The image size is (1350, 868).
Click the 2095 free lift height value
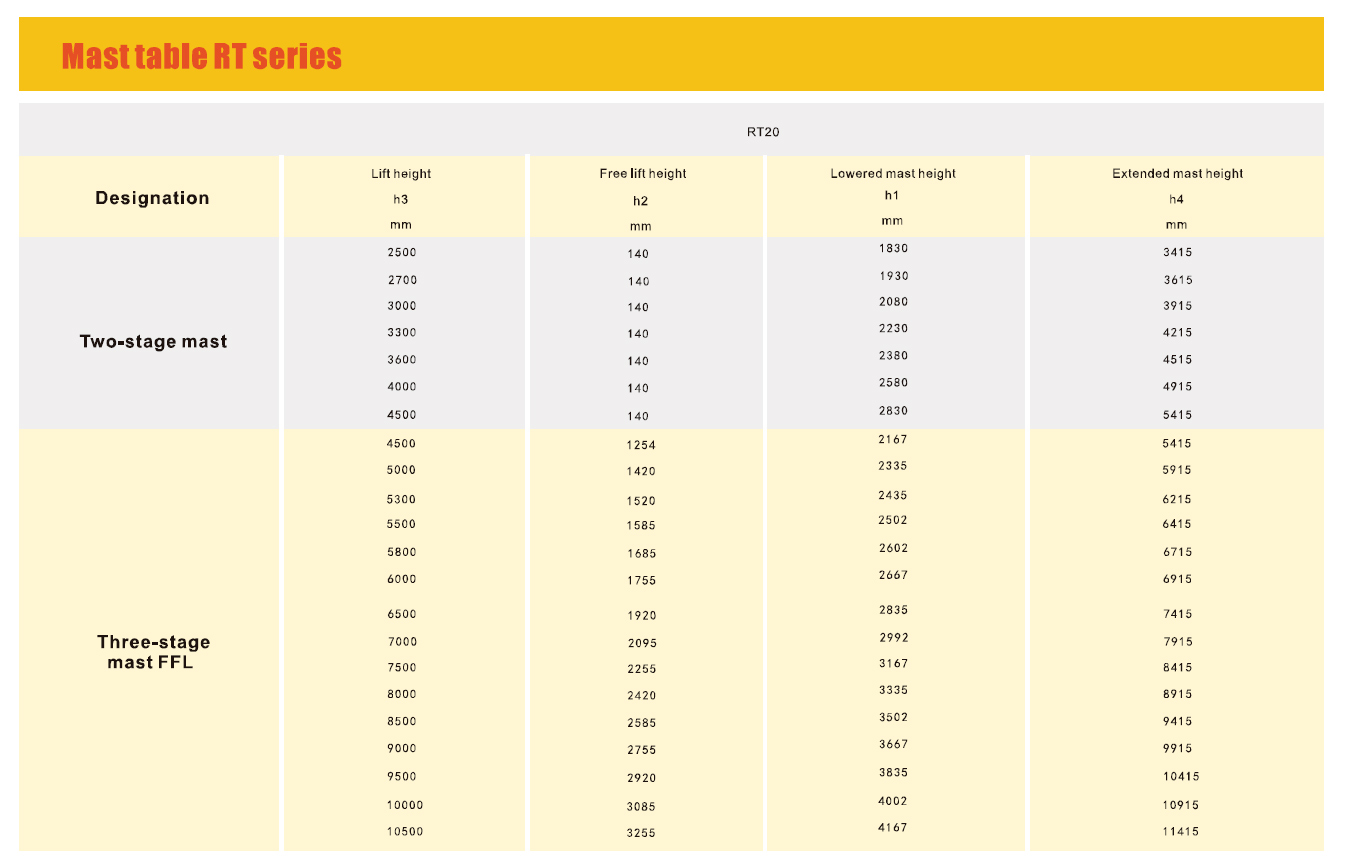pyautogui.click(x=642, y=643)
